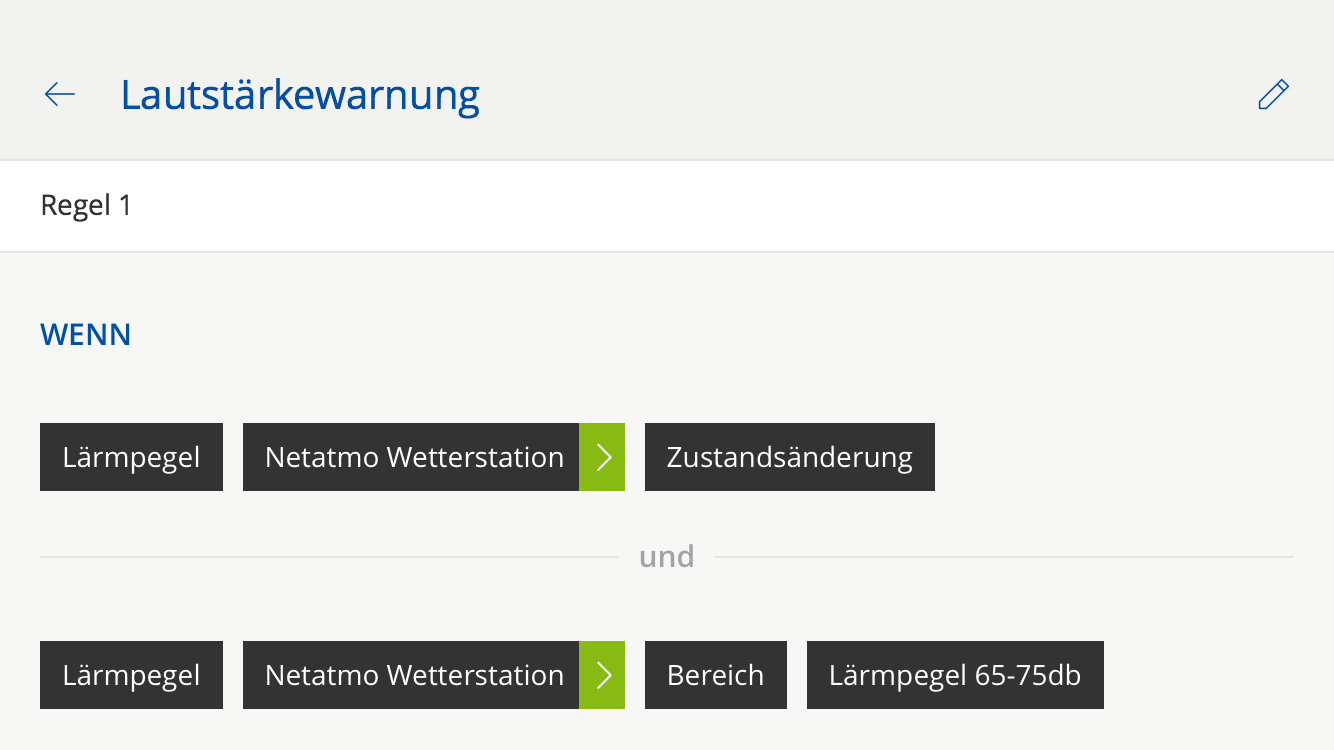Open Lärmpegel chip in second condition

(x=131, y=675)
